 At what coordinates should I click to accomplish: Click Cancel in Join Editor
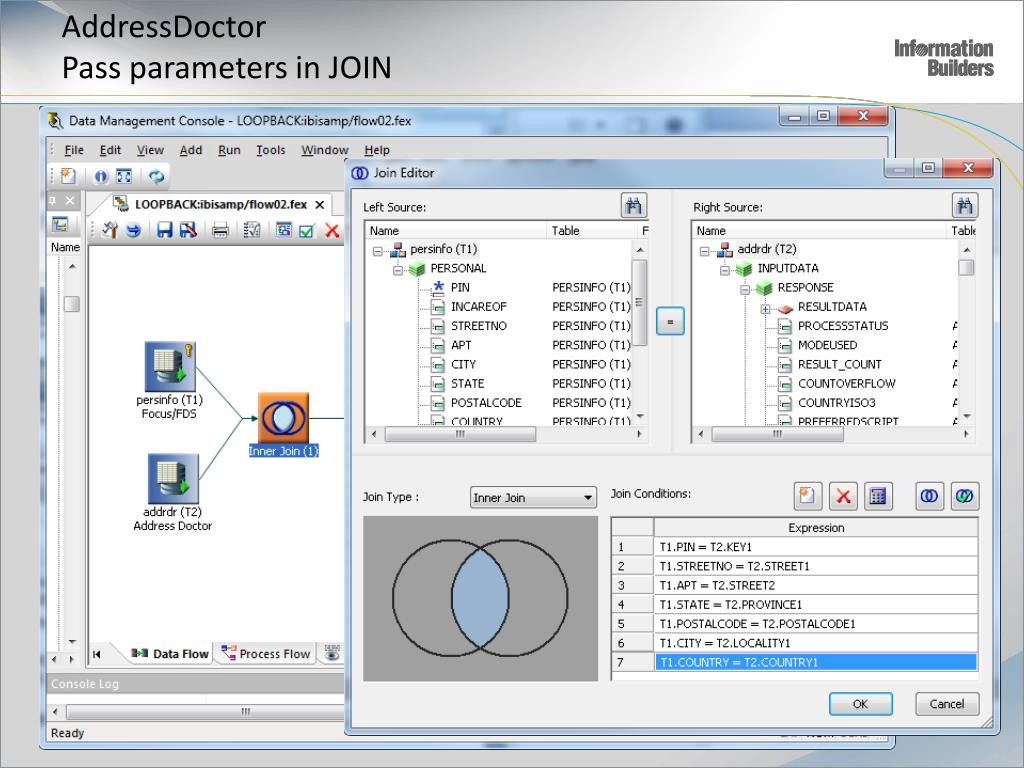[946, 704]
